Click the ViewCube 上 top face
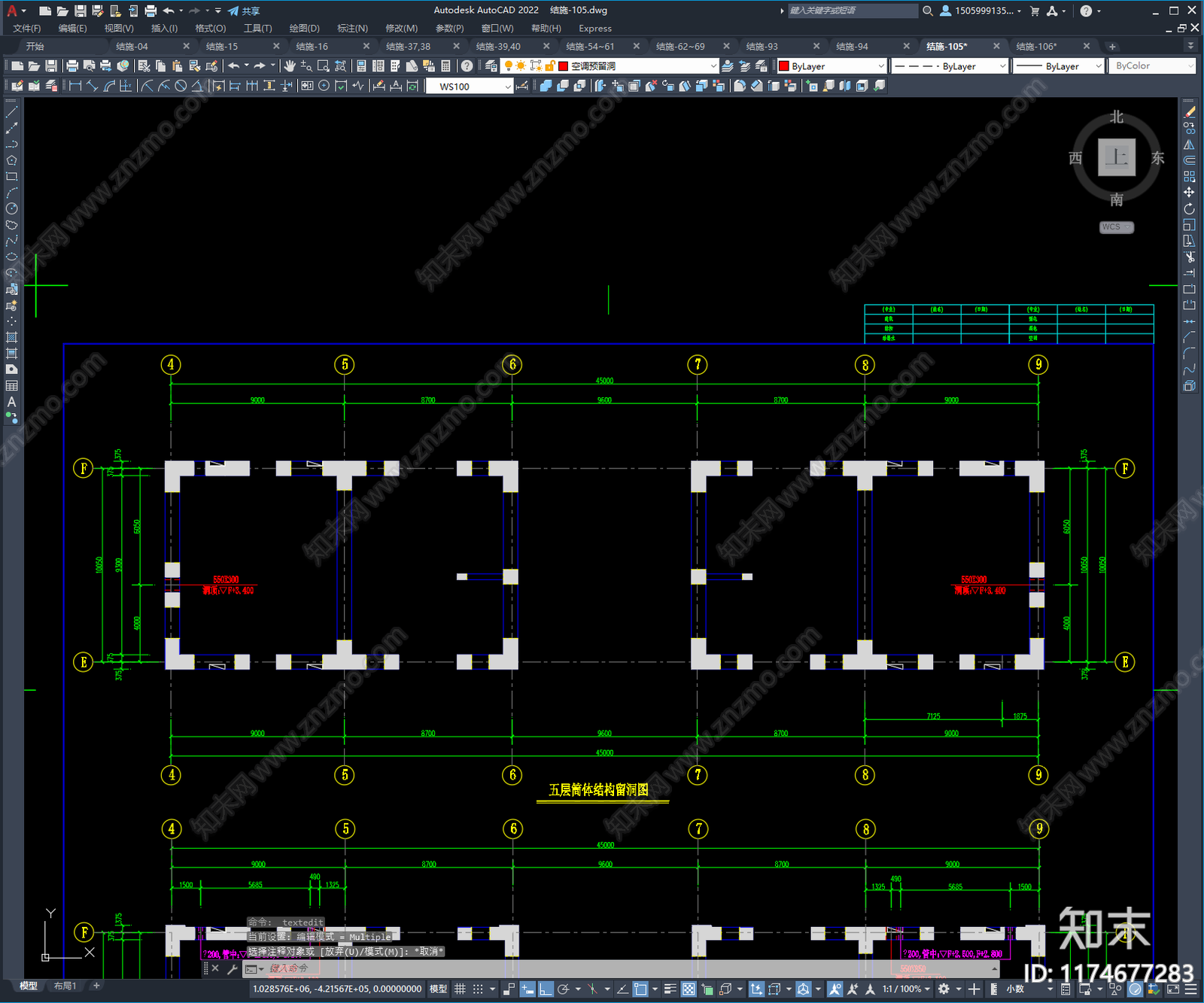This screenshot has width=1204, height=1003. click(x=1117, y=157)
